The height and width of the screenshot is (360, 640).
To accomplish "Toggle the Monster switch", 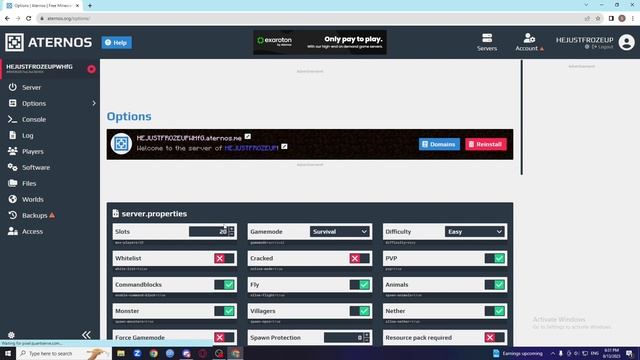I will click(224, 311).
